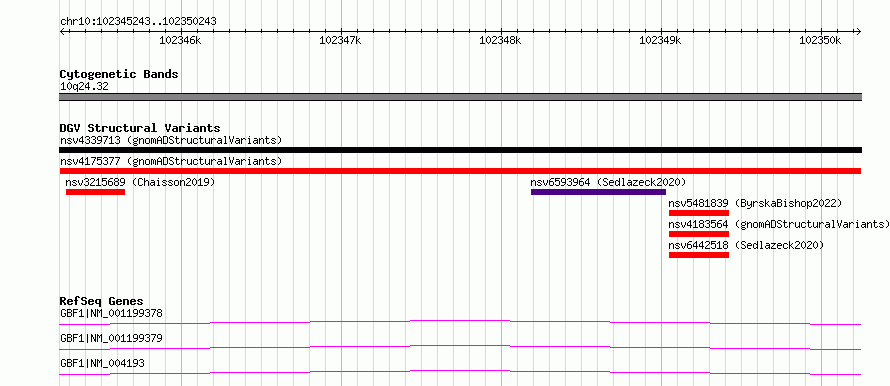The width and height of the screenshot is (890, 386).
Task: Click the GBF1|NM_004193 transcript label
Action: pos(102,363)
